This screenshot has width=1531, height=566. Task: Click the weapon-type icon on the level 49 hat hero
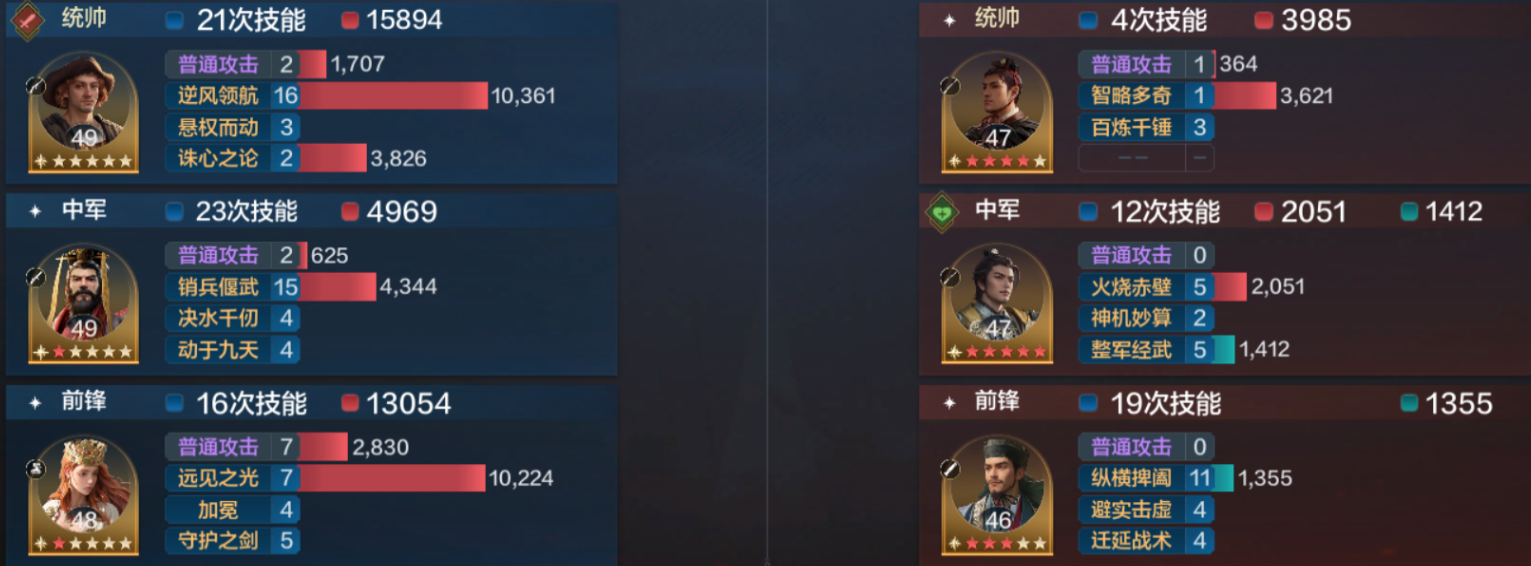click(x=33, y=86)
